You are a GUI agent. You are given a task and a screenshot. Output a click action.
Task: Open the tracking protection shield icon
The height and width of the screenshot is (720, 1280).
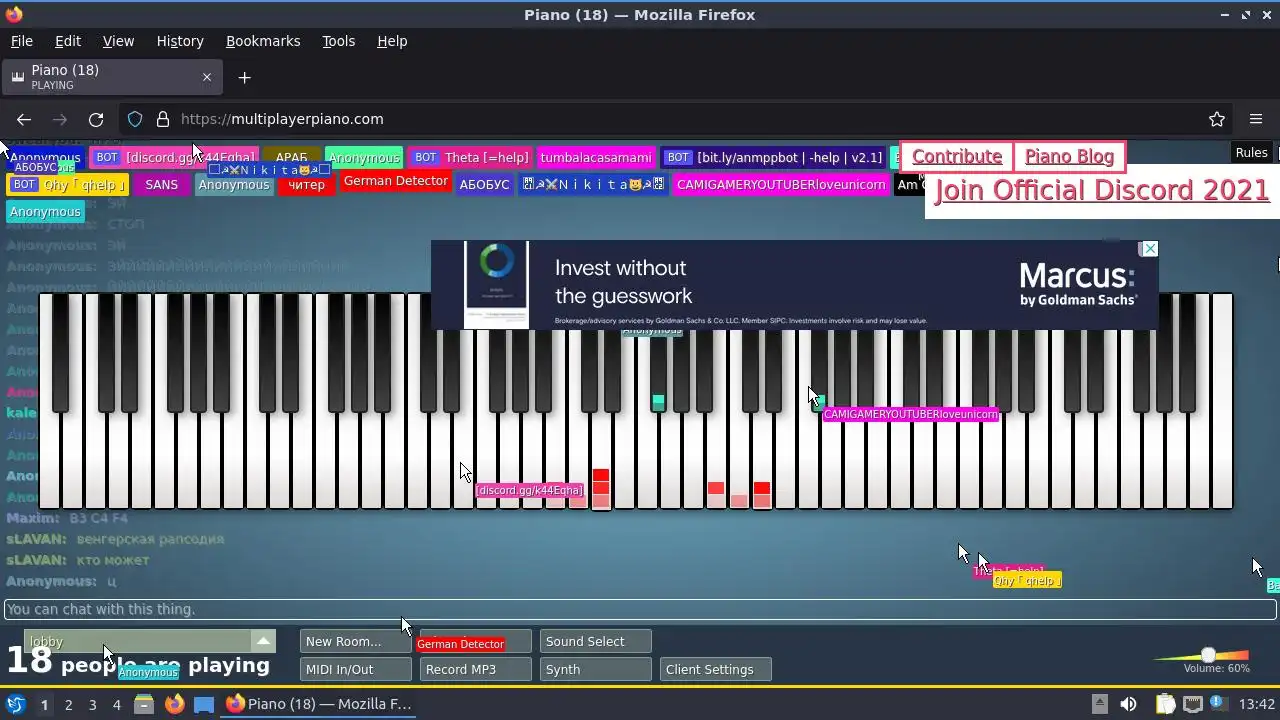click(135, 119)
